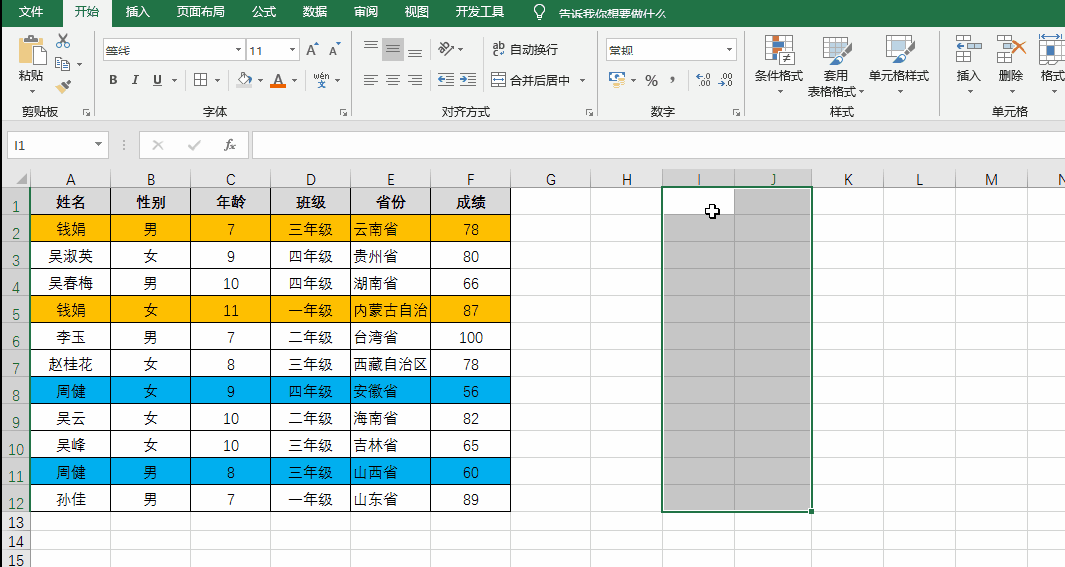The width and height of the screenshot is (1065, 567).
Task: Toggle Underline formatting
Action: coord(158,80)
